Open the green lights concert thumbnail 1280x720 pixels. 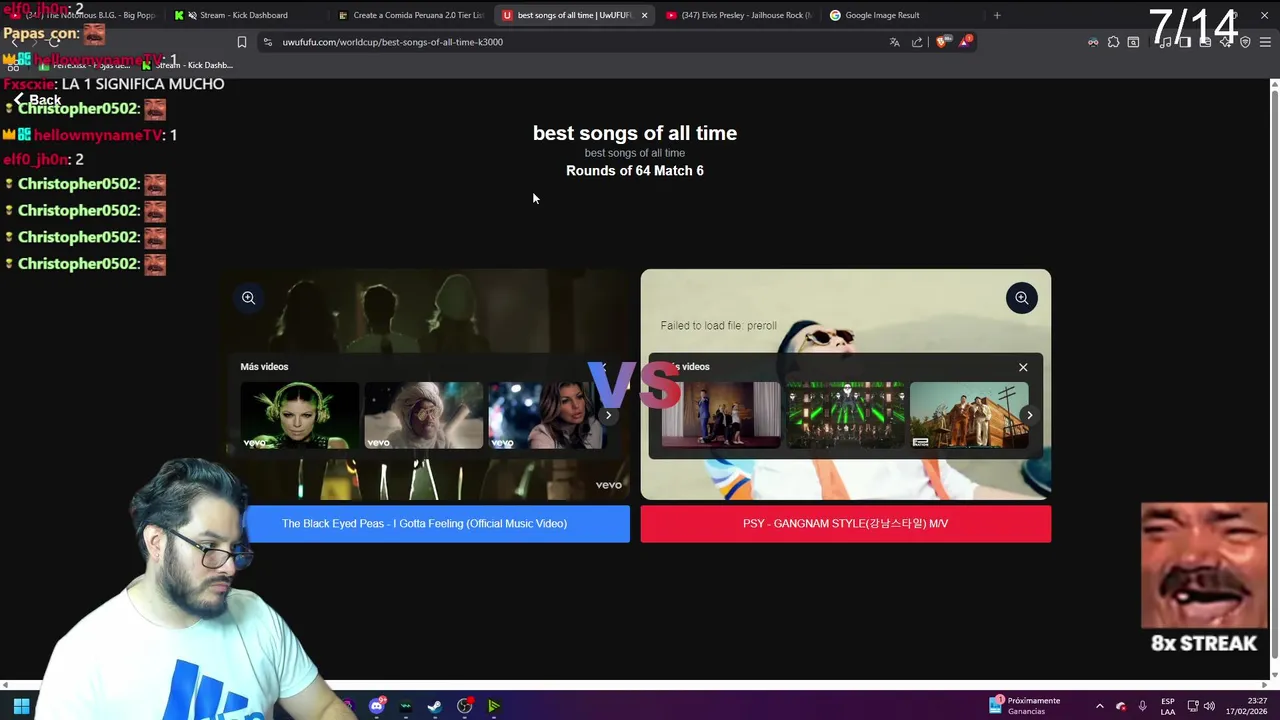845,415
